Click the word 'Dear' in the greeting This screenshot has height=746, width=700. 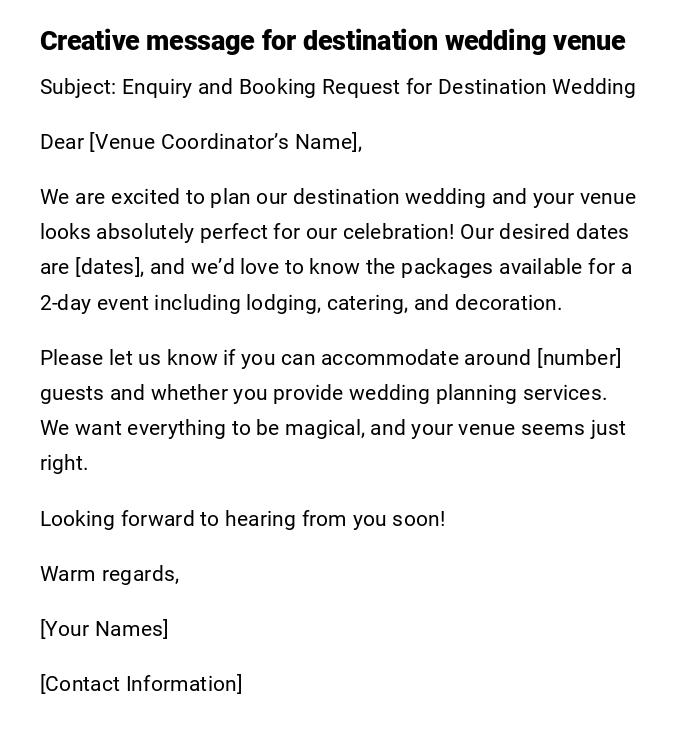62,142
